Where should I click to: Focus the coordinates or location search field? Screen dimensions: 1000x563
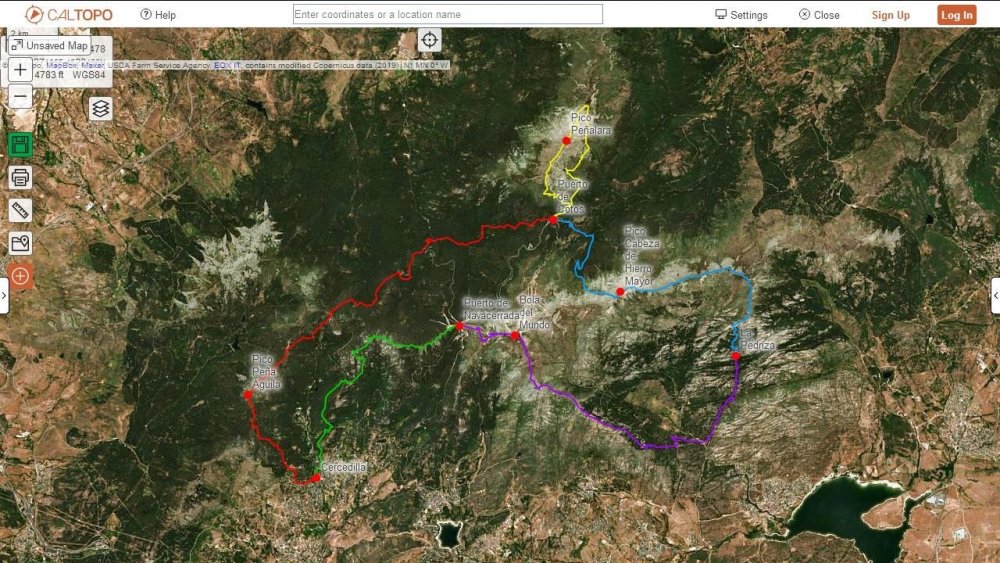447,14
